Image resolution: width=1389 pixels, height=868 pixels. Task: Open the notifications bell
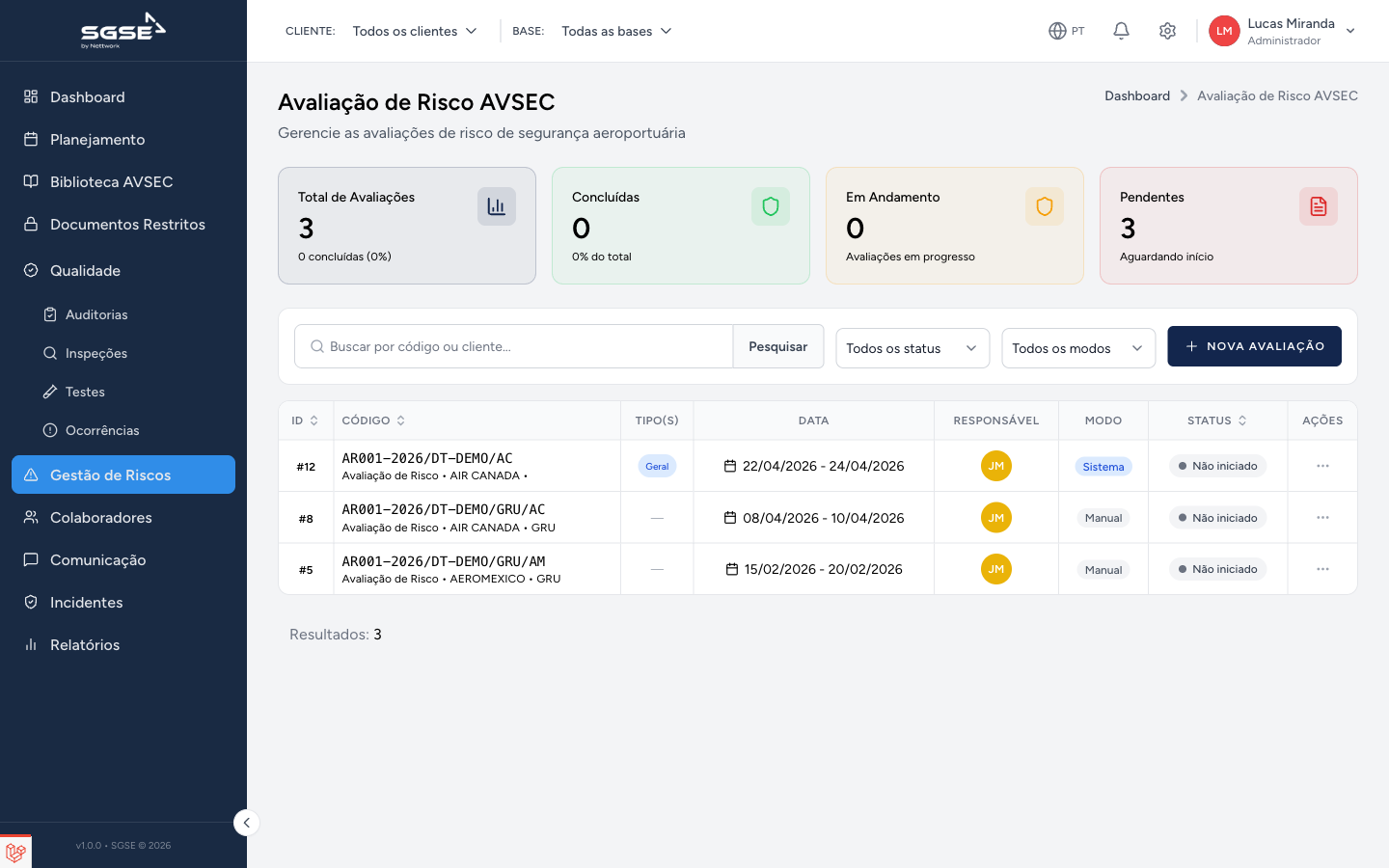[1121, 31]
